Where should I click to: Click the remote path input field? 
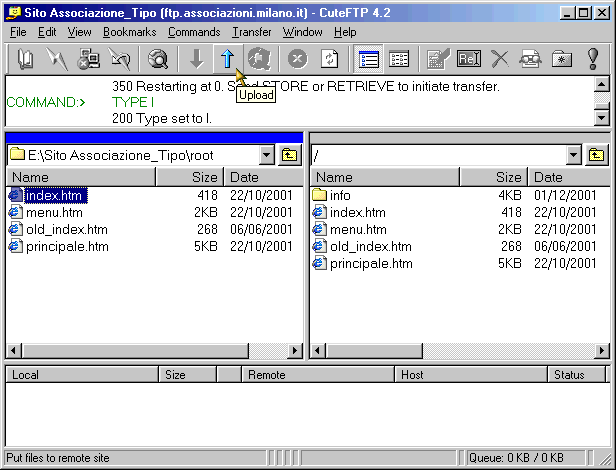pyautogui.click(x=439, y=155)
